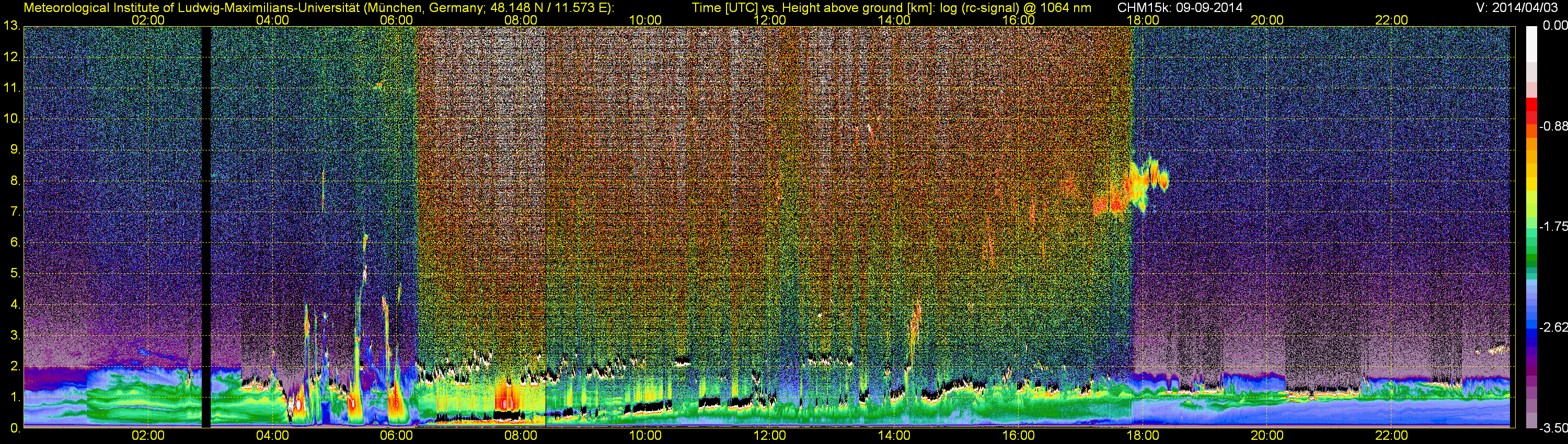
Task: Click the -3.50 color scale value
Action: (x=1553, y=428)
